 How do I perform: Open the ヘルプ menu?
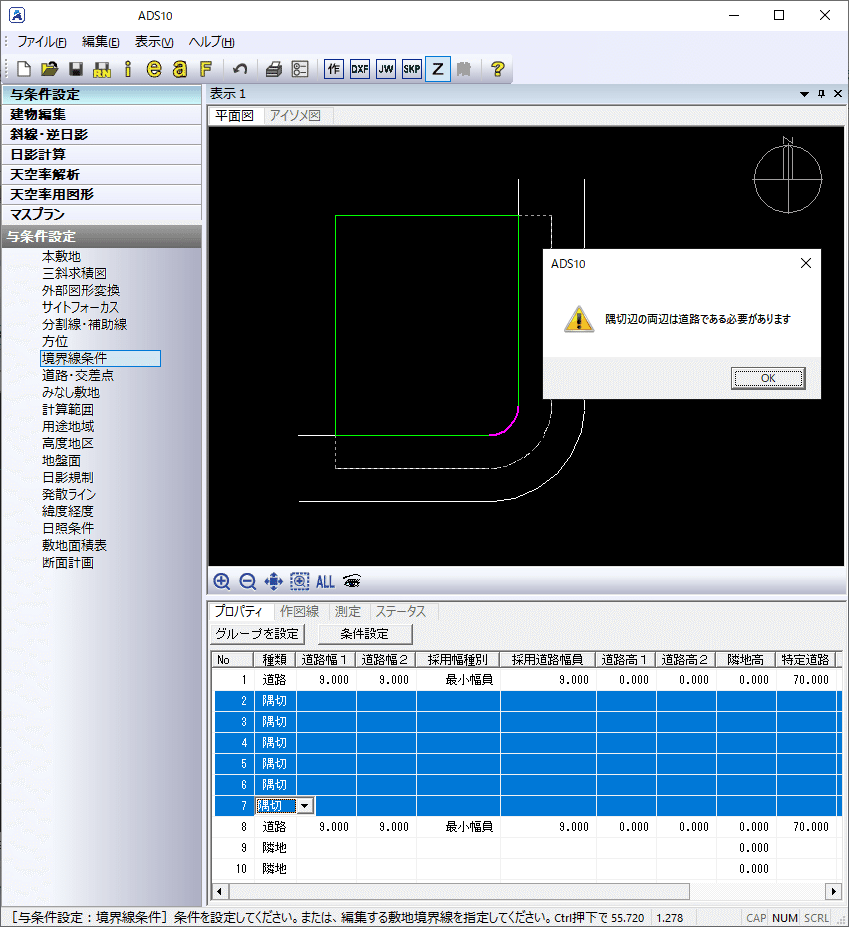tap(212, 42)
